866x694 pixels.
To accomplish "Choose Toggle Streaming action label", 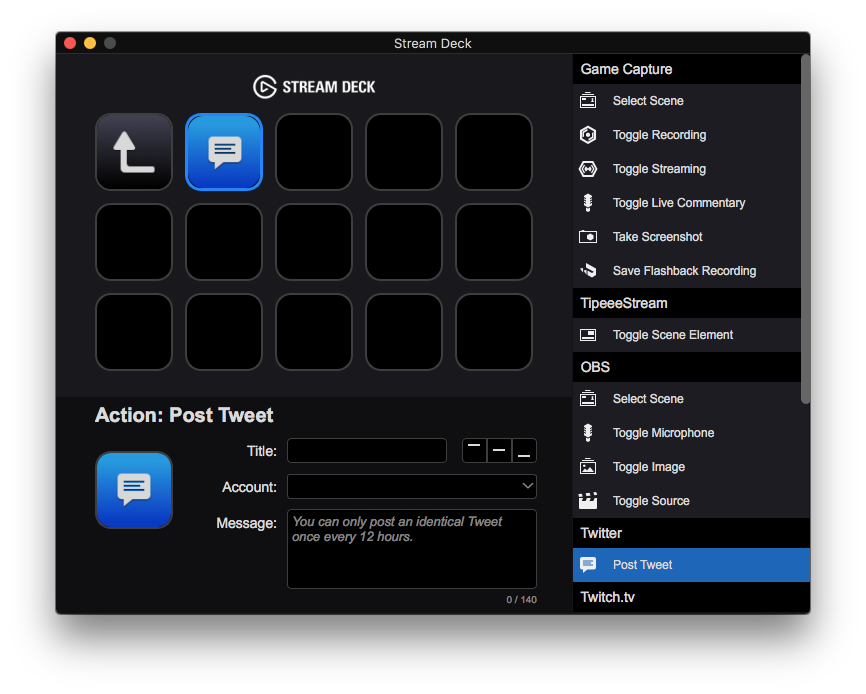I will 659,169.
